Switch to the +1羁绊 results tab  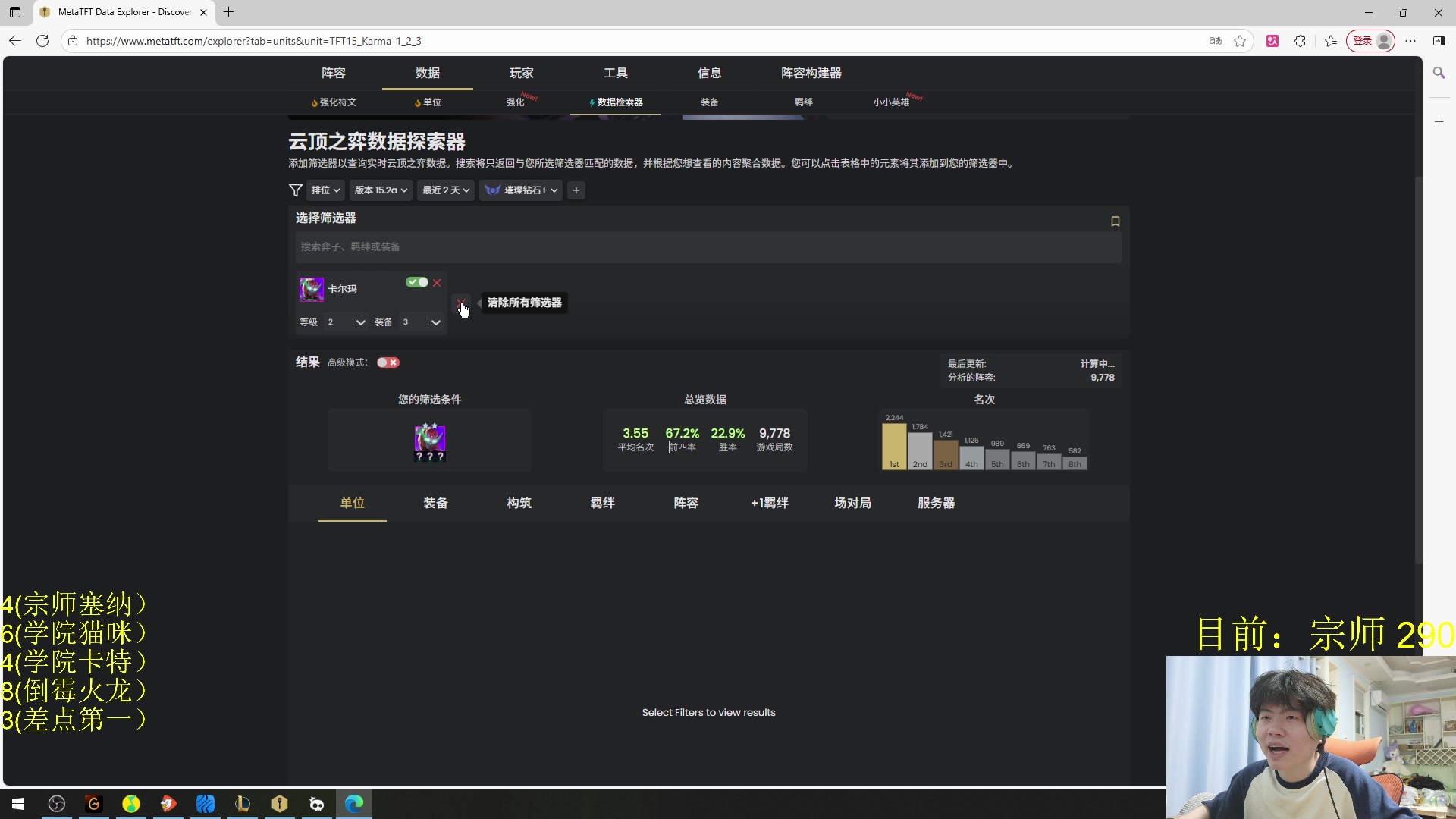pyautogui.click(x=770, y=503)
